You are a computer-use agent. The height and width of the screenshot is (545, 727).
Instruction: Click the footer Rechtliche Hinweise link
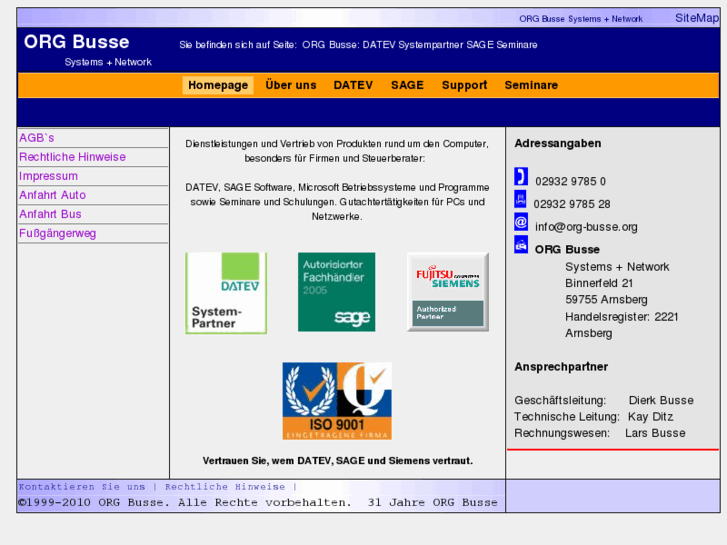(x=225, y=487)
